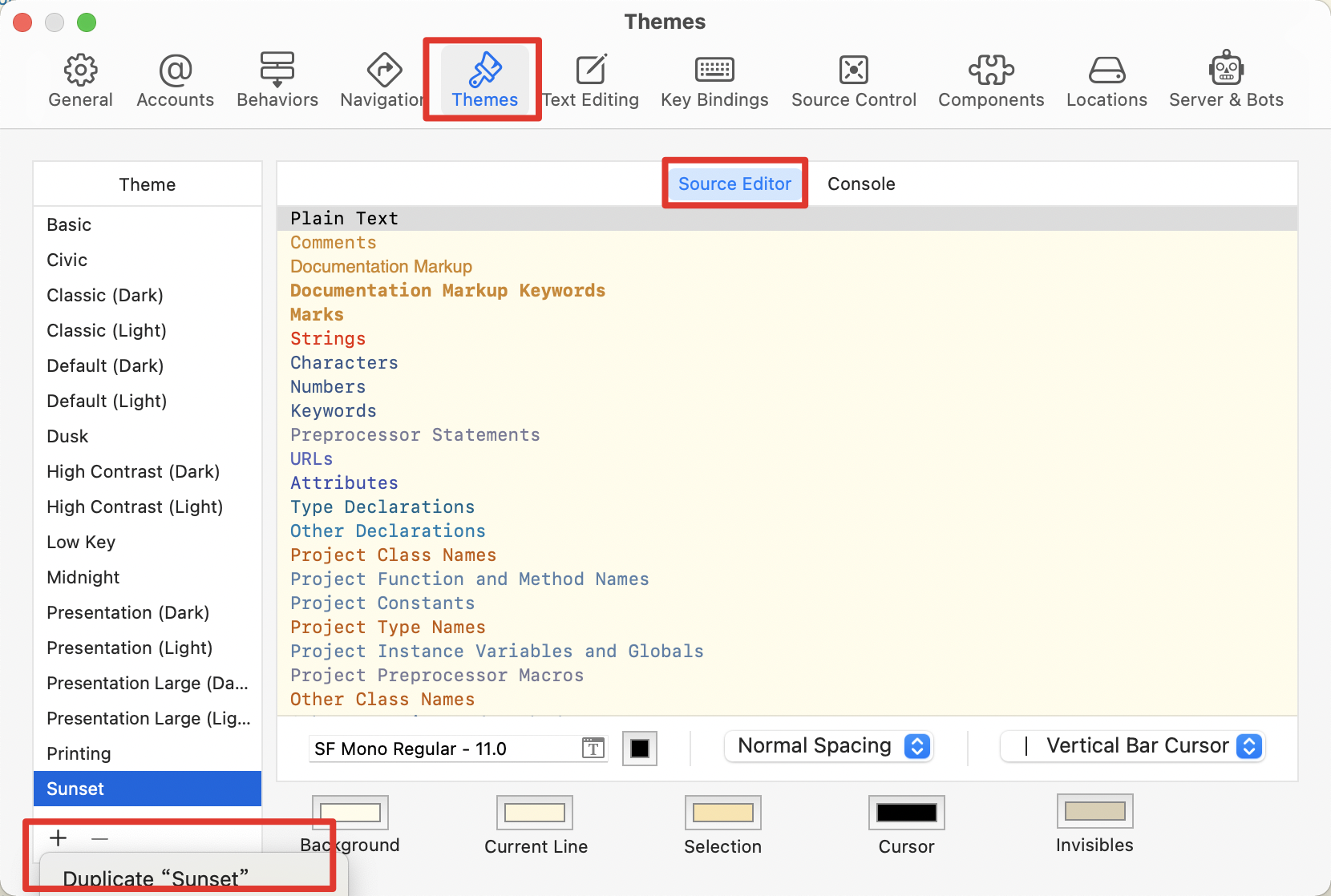The image size is (1331, 896).
Task: Select the Numbers syntax row
Action: [x=787, y=386]
